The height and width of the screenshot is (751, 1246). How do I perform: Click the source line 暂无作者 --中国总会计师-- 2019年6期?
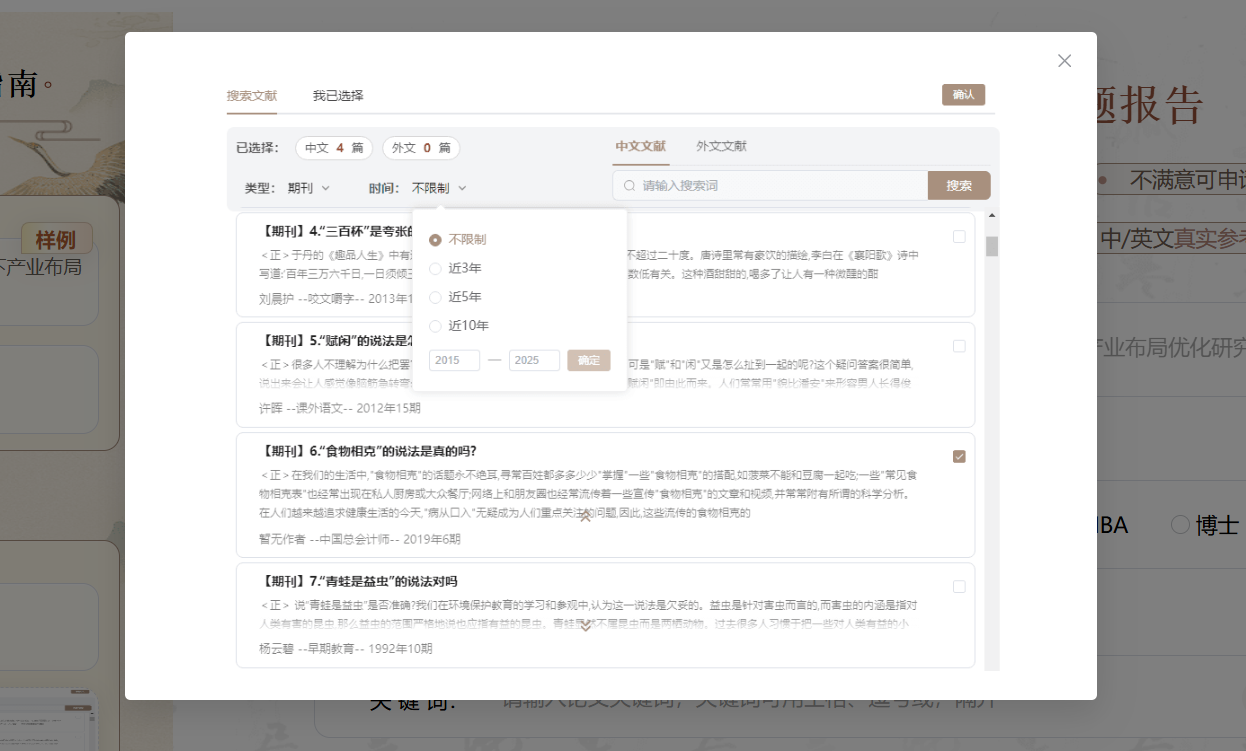(360, 539)
